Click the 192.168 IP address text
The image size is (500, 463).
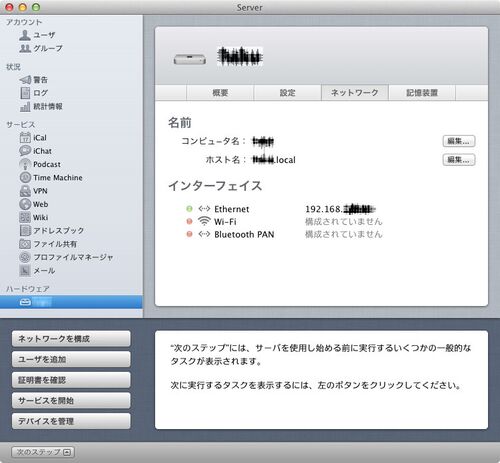pyautogui.click(x=340, y=209)
